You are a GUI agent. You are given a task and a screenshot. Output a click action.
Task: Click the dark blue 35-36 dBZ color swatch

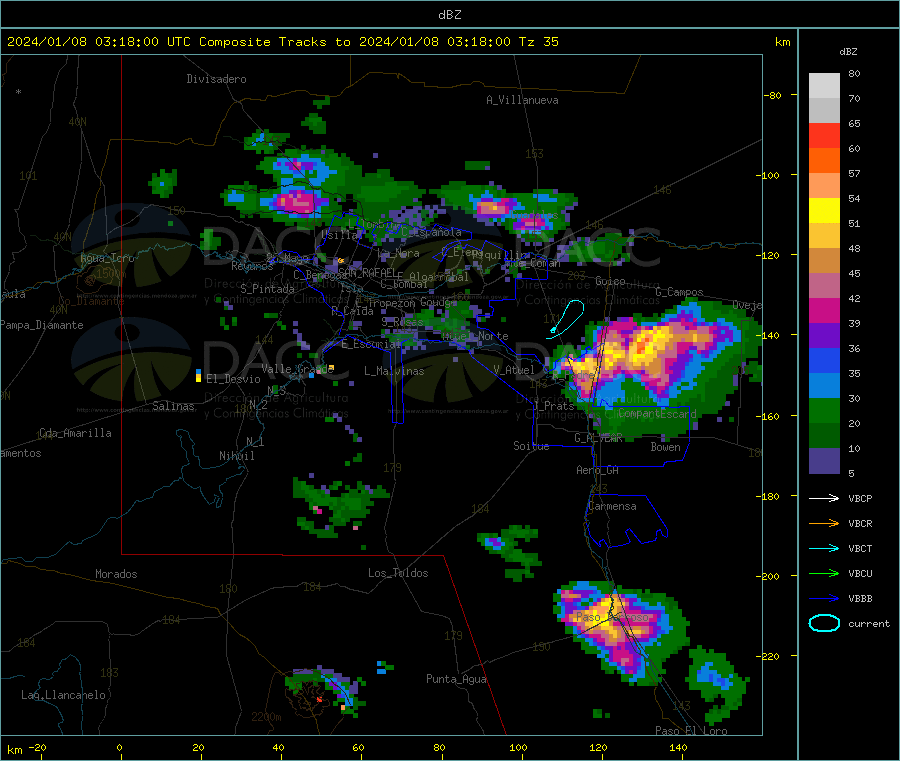click(x=824, y=360)
